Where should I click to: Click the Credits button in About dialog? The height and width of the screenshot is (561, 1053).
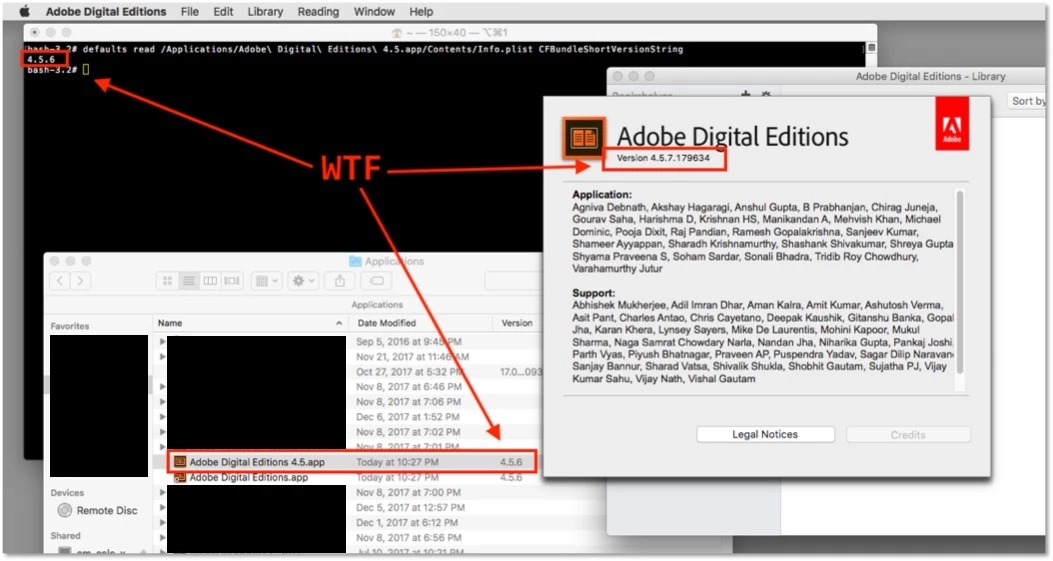click(908, 435)
